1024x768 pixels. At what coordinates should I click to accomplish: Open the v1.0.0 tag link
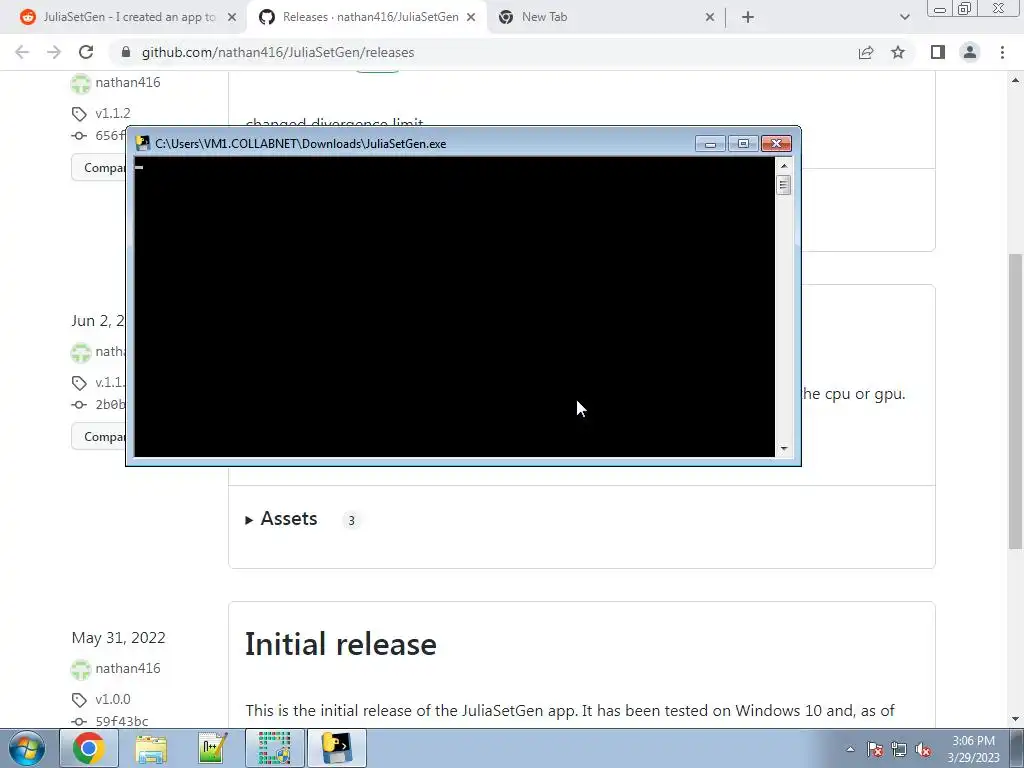coord(112,699)
